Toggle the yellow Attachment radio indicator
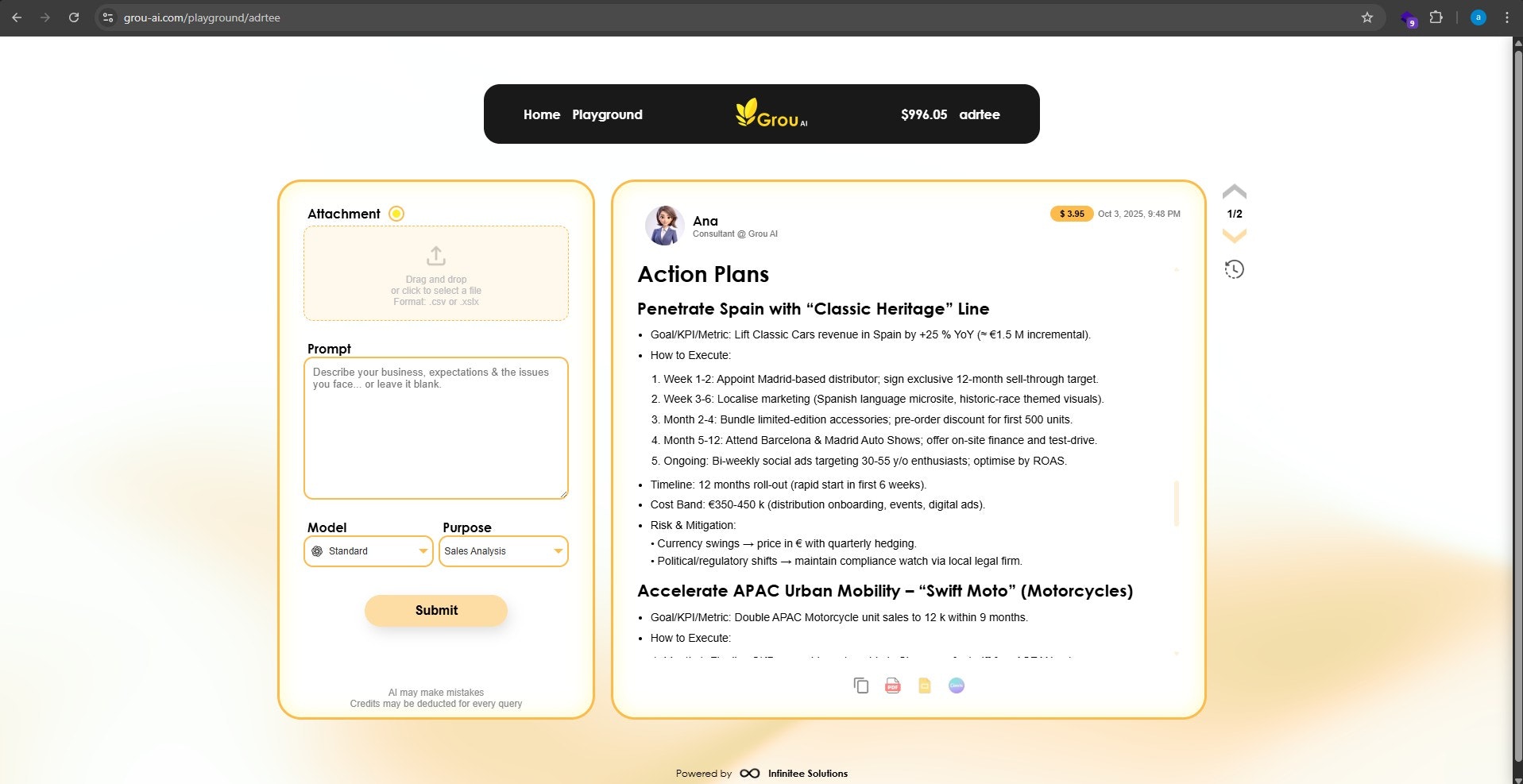The image size is (1523, 784). pyautogui.click(x=396, y=214)
